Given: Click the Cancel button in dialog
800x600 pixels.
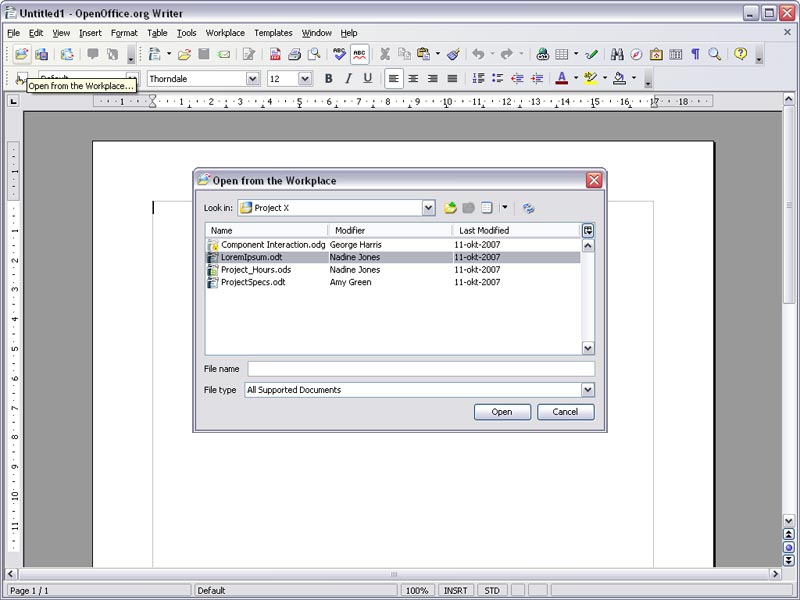Looking at the screenshot, I should pos(565,412).
